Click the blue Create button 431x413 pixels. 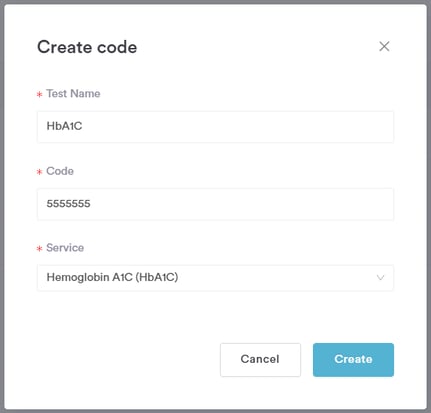point(353,360)
